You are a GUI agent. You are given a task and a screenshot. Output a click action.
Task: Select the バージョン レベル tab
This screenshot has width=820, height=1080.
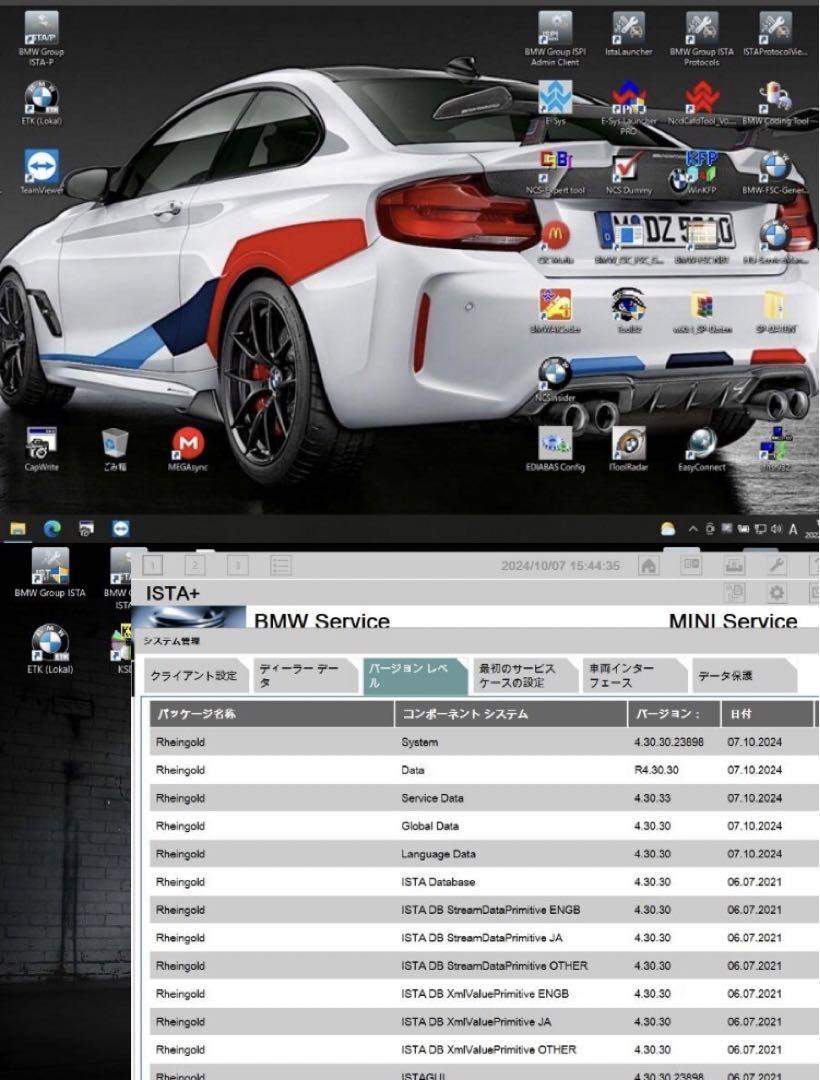414,676
